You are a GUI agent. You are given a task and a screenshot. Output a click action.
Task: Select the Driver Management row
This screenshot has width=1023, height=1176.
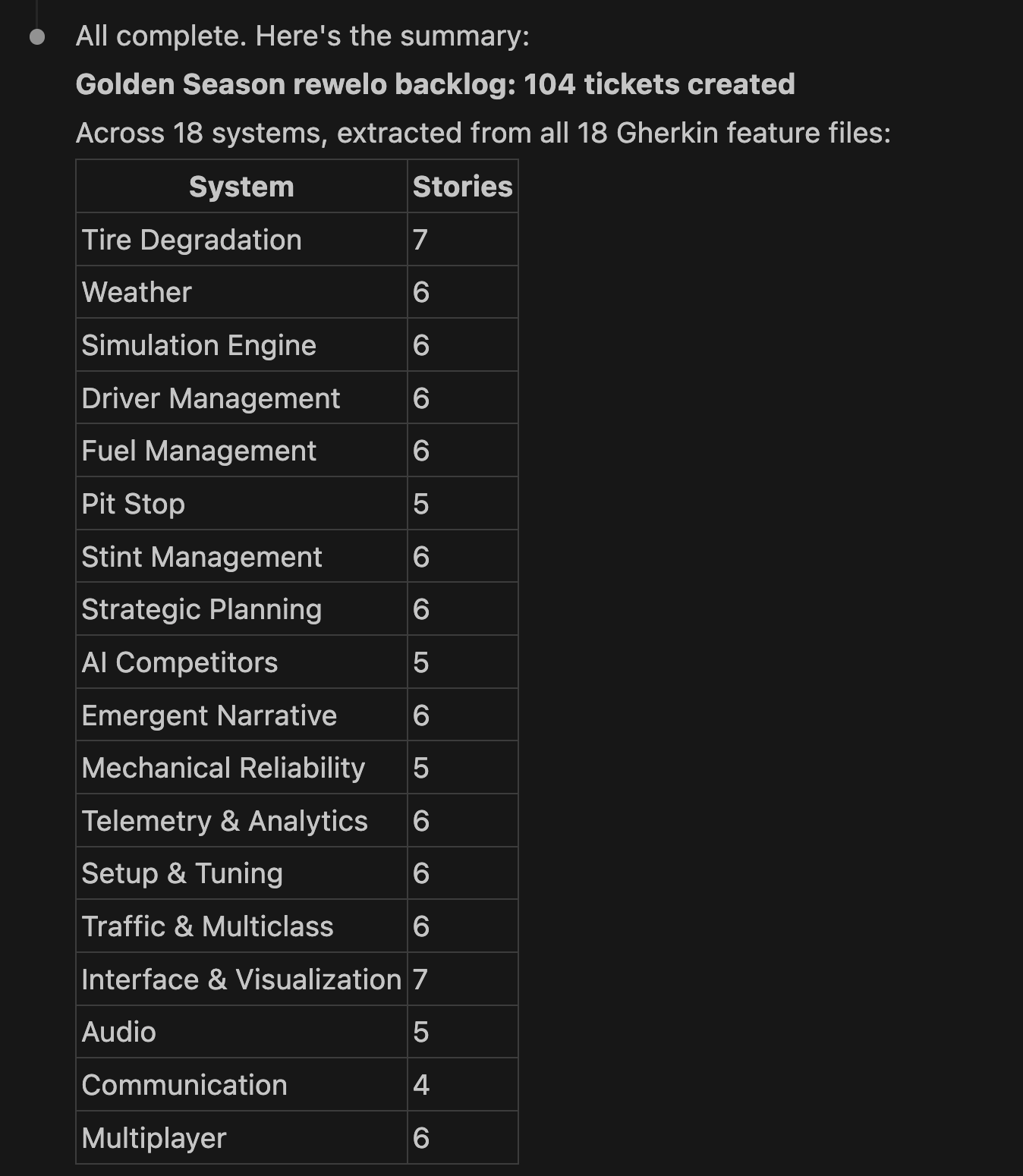pyautogui.click(x=297, y=398)
